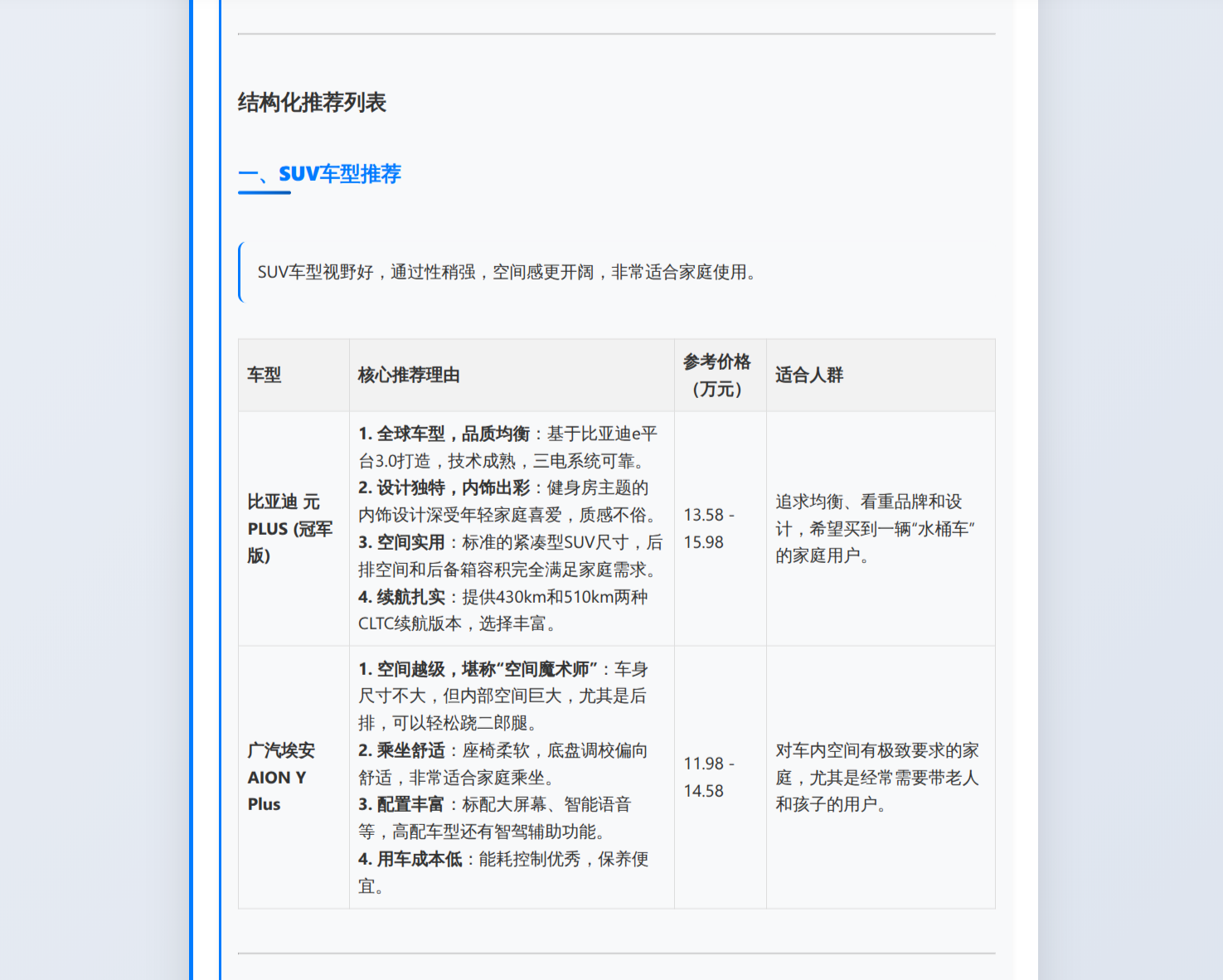The width and height of the screenshot is (1223, 980).
Task: Click the 参考价格（万元）column header
Action: [x=720, y=375]
